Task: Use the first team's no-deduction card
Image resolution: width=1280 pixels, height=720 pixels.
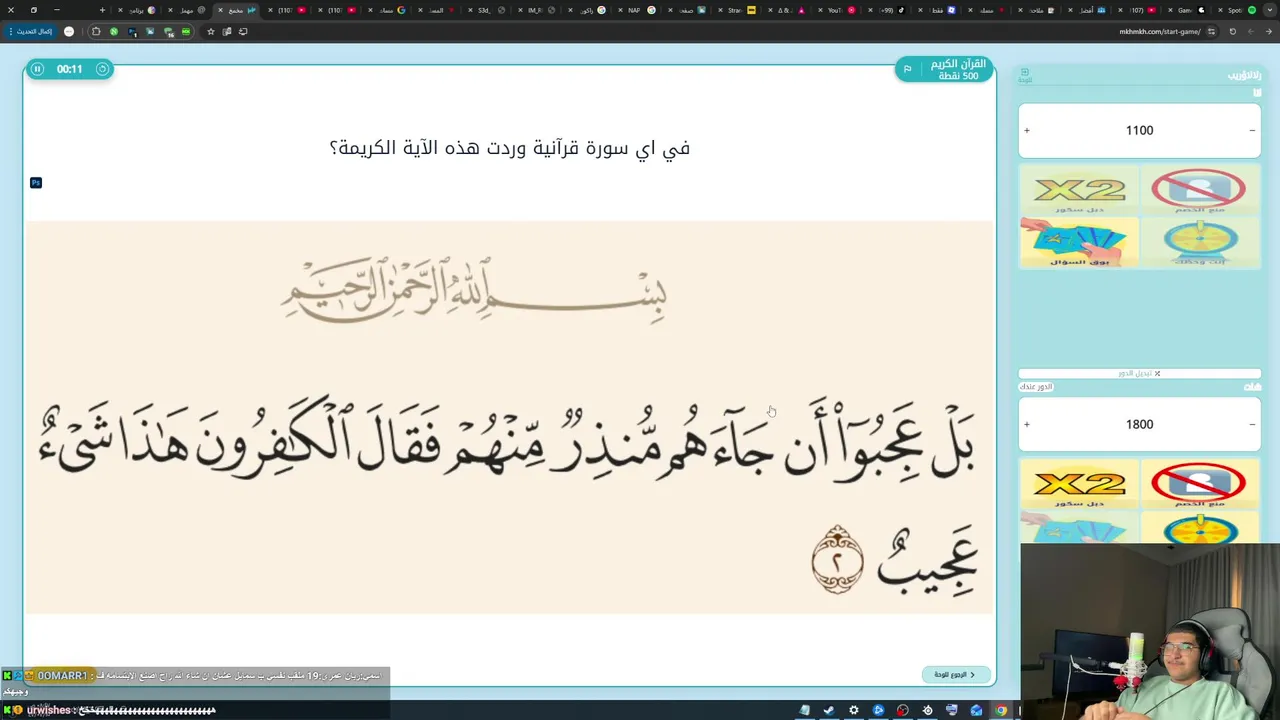Action: pos(1199,190)
